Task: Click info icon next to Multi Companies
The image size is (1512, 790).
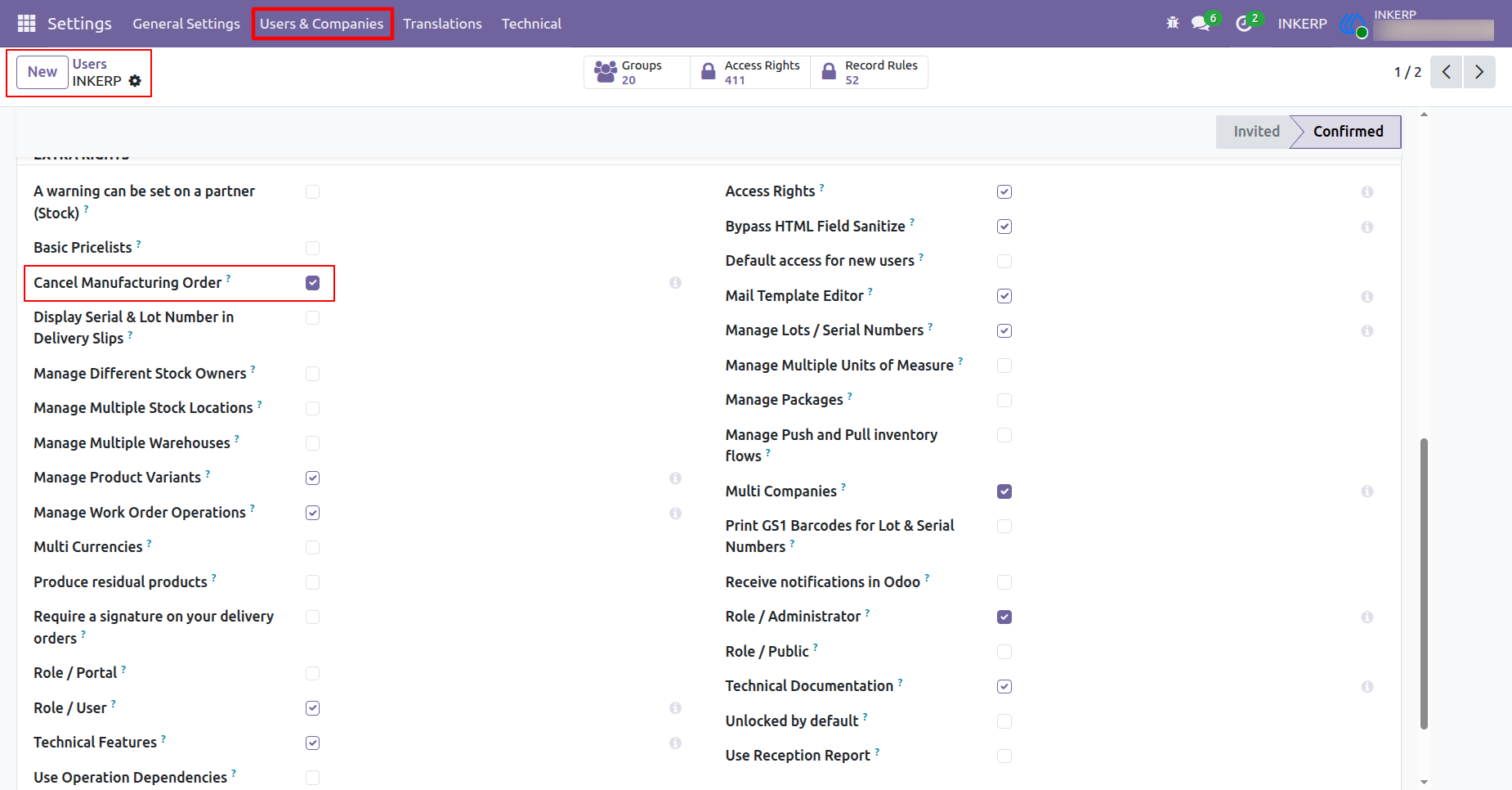Action: click(1367, 492)
